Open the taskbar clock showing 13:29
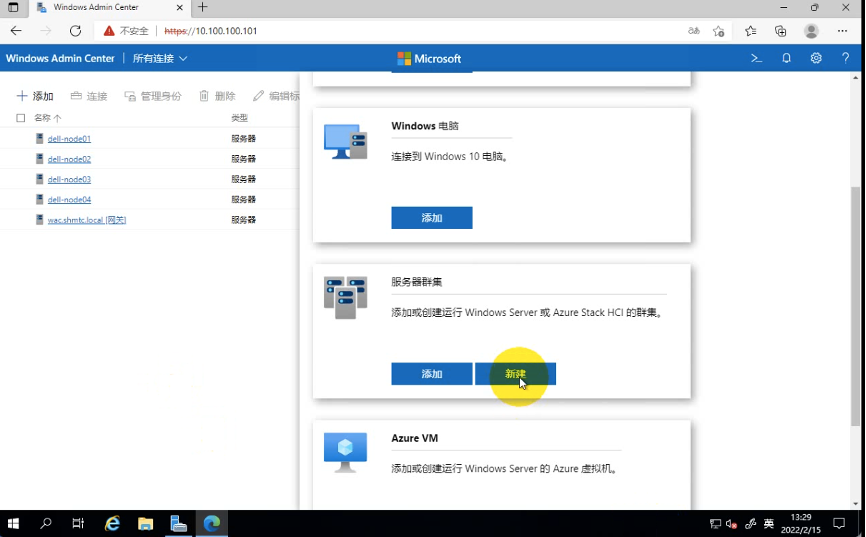 [801, 523]
